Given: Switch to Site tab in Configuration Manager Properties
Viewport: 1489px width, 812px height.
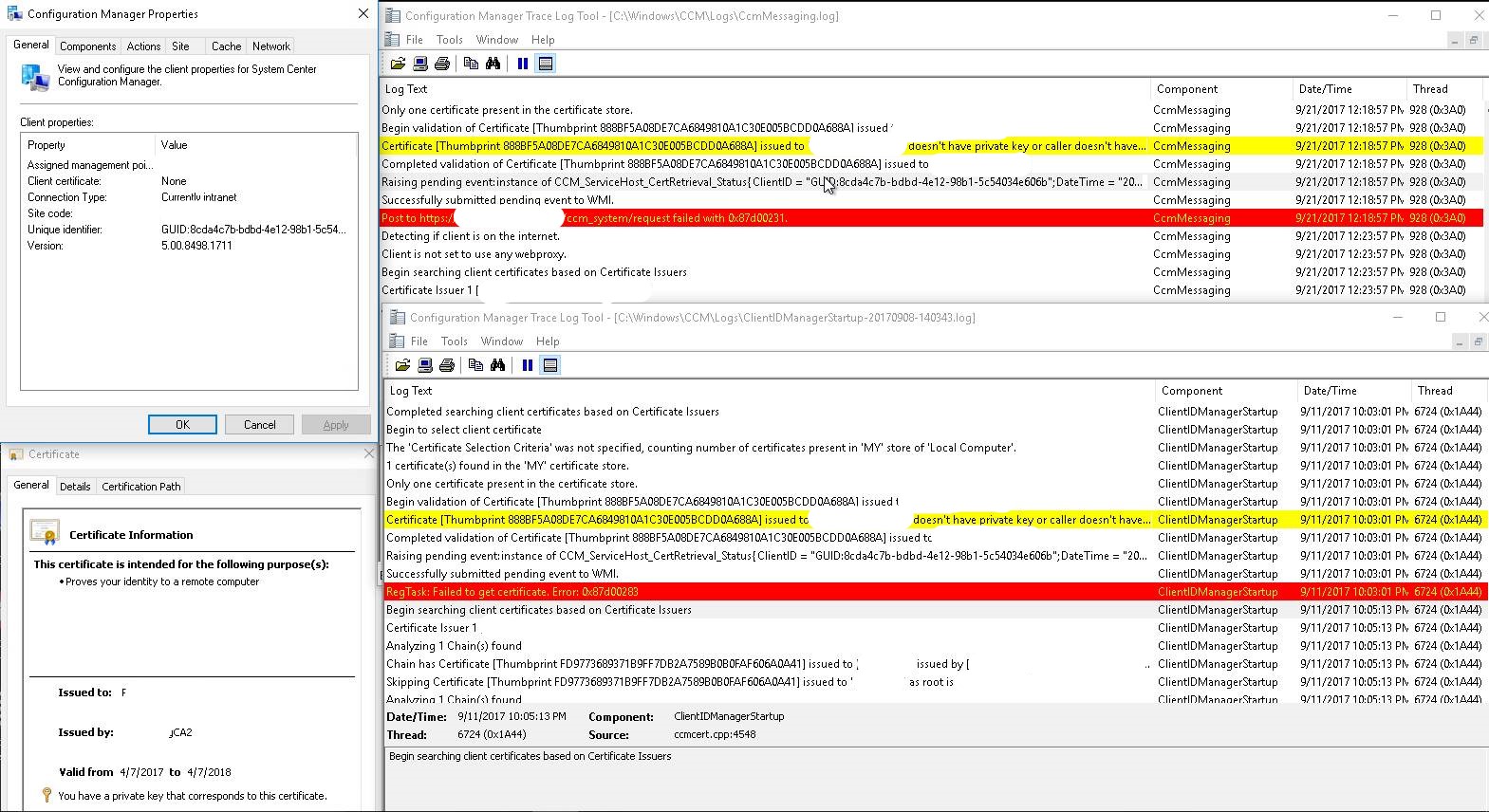Looking at the screenshot, I should (x=180, y=46).
